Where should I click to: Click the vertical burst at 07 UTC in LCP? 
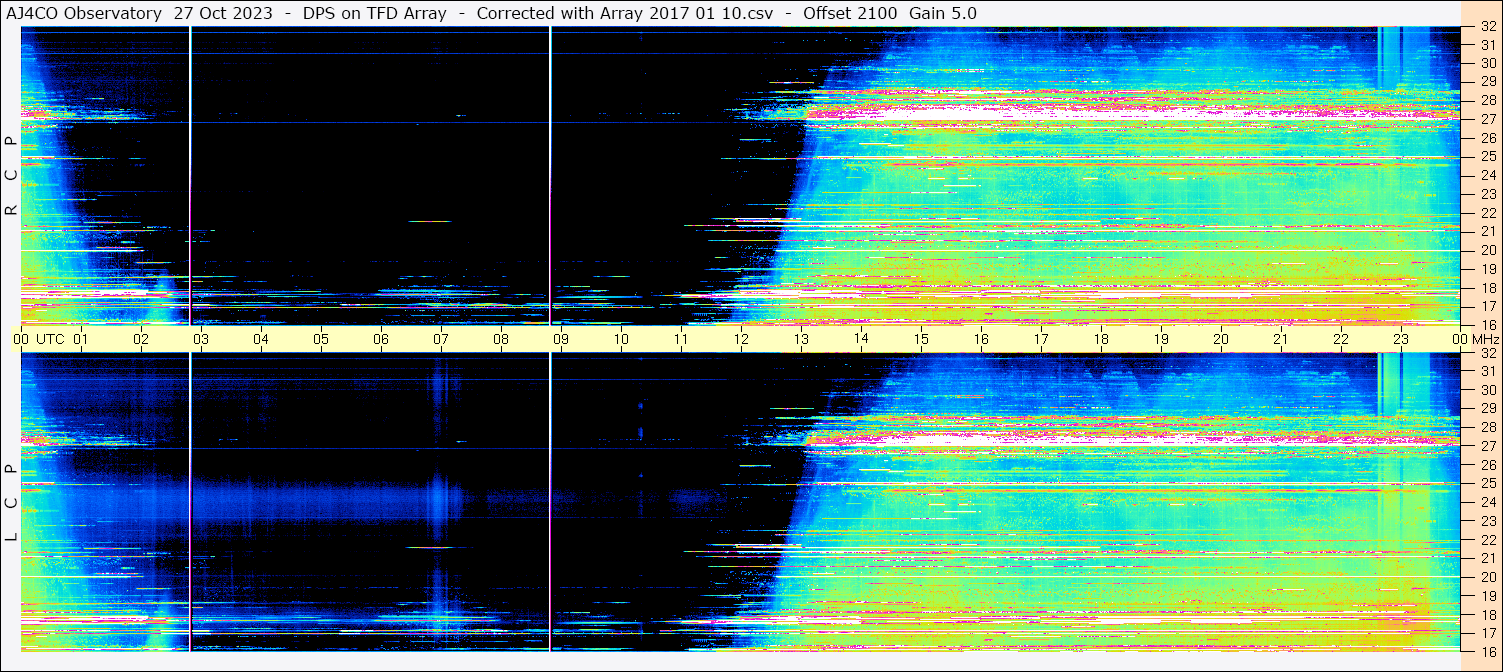click(437, 490)
